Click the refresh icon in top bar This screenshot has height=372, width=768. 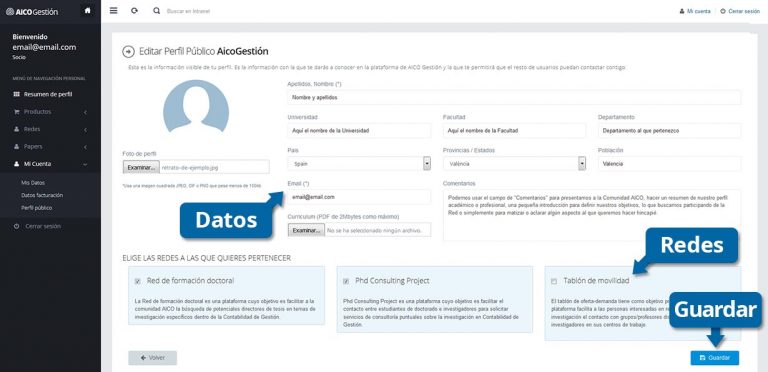[x=134, y=10]
